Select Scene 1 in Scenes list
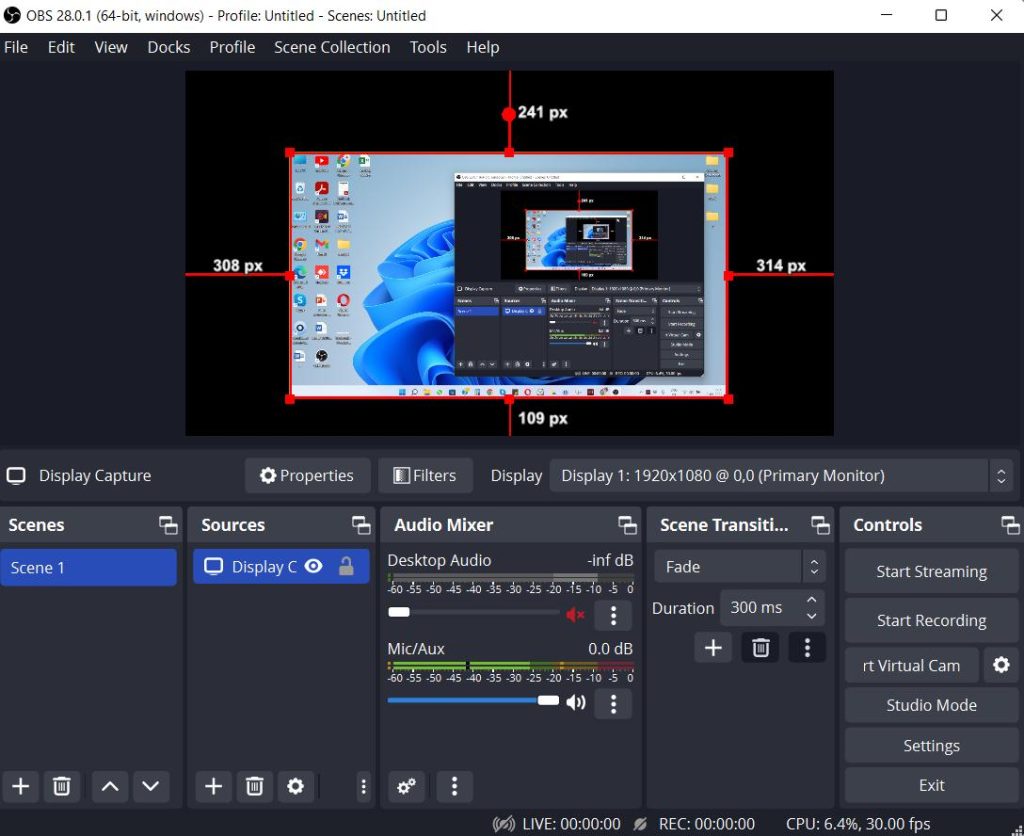Viewport: 1024px width, 836px height. [88, 568]
